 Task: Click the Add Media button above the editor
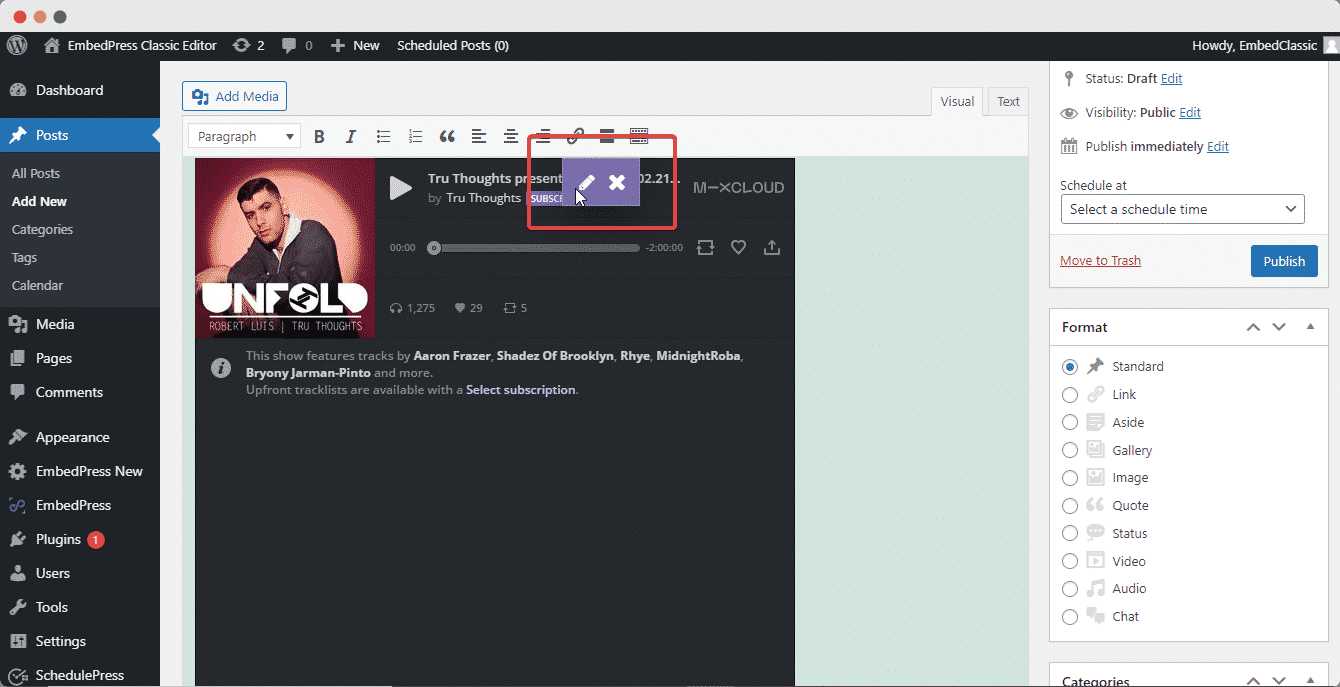click(x=234, y=96)
